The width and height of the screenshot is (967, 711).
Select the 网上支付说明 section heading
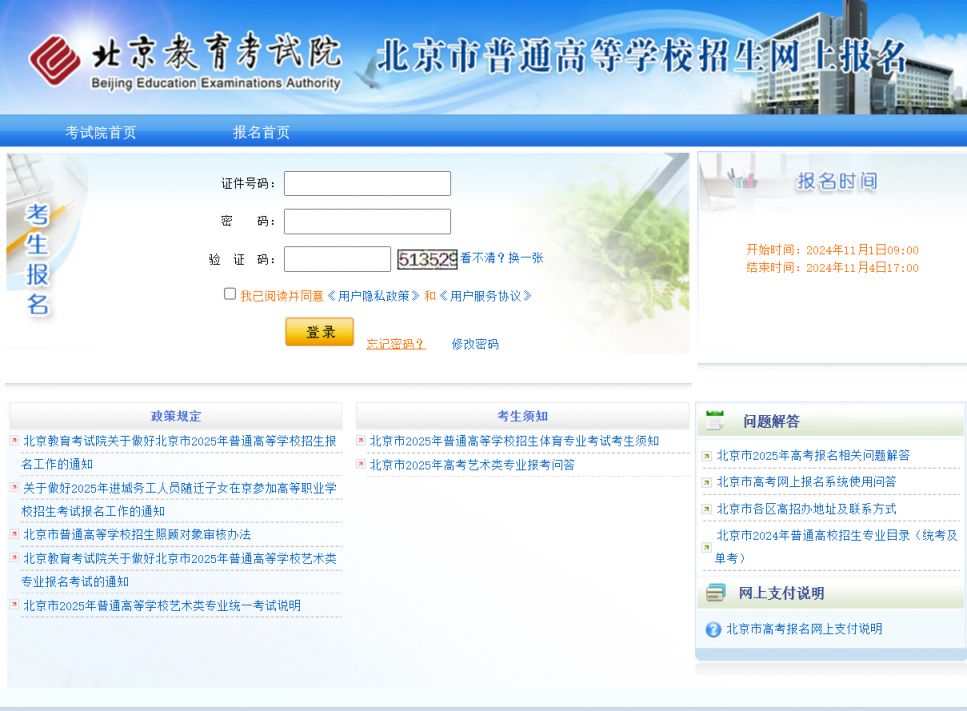(x=781, y=593)
